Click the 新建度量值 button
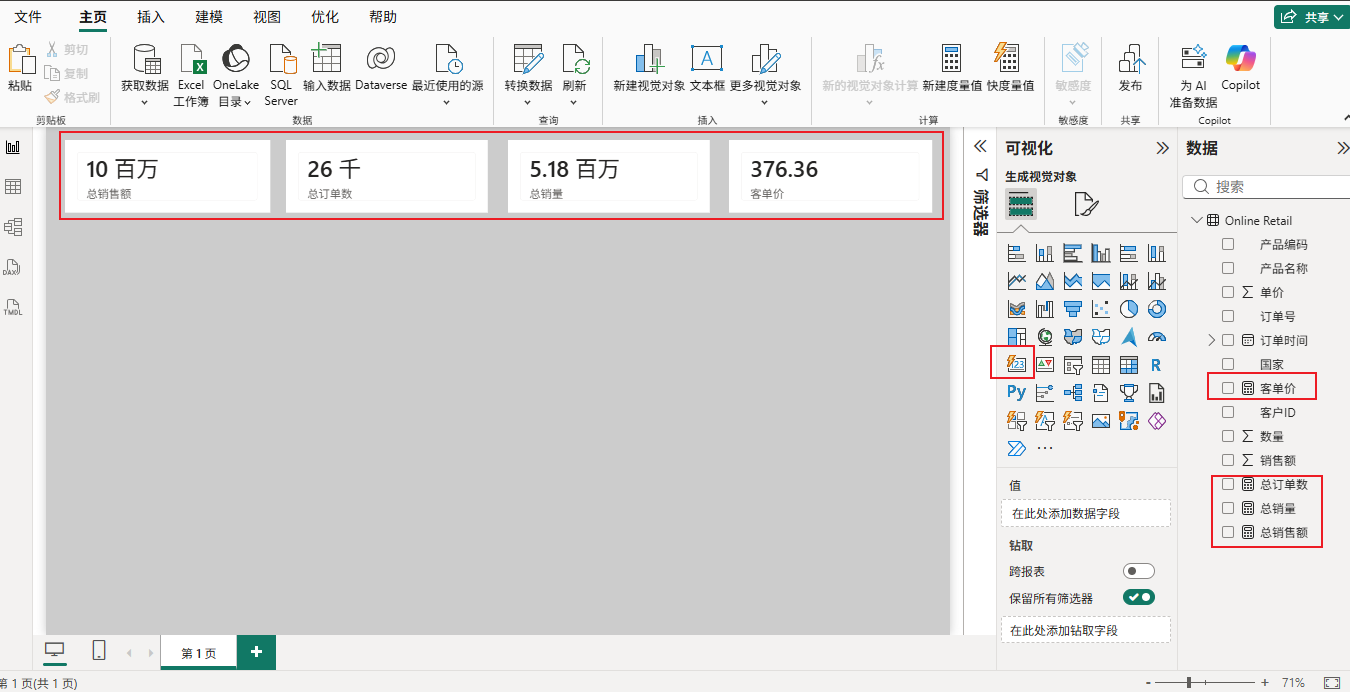Viewport: 1350px width, 692px height. coord(952,69)
